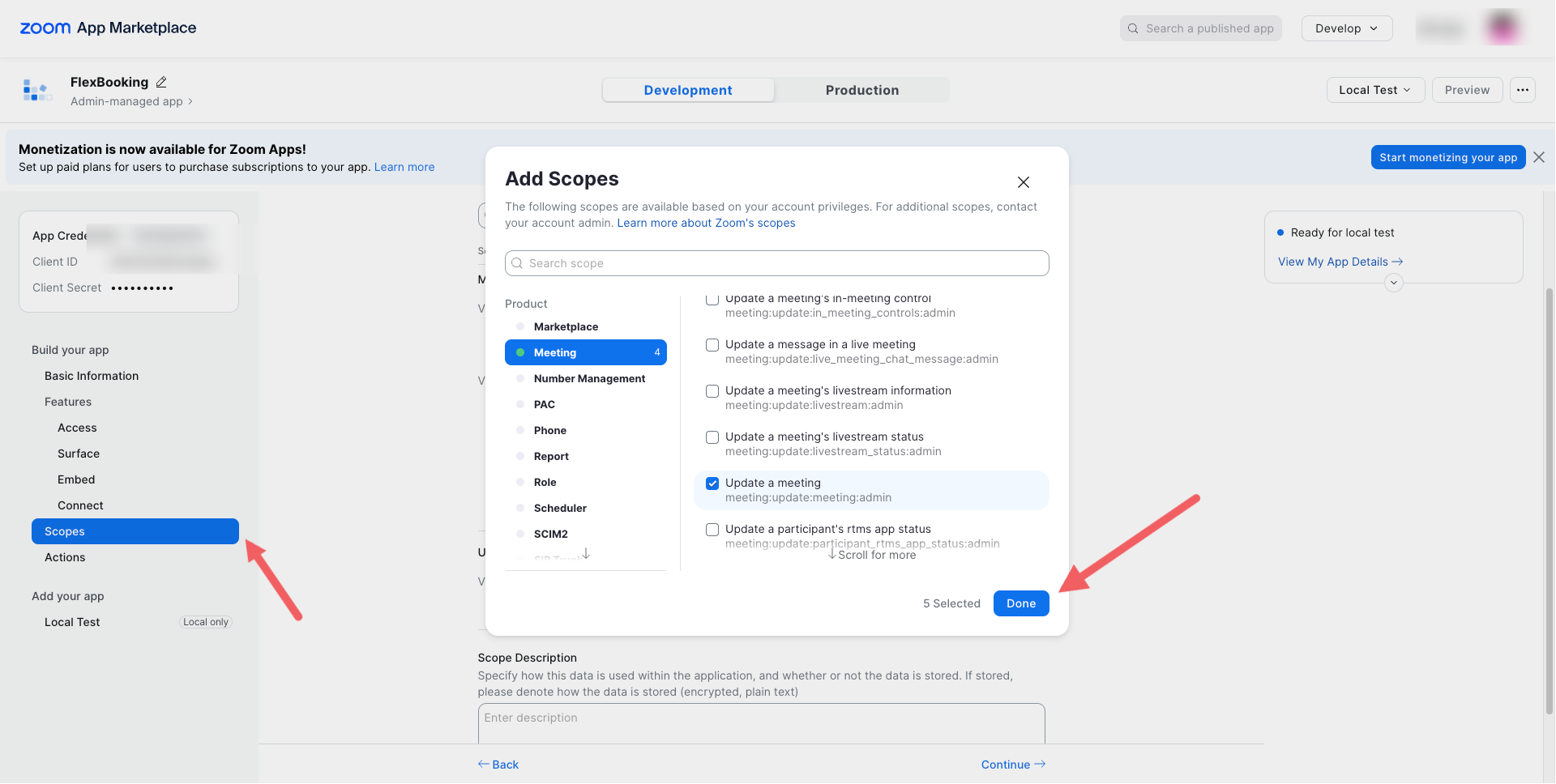Viewport: 1556px width, 784px height.
Task: Select the Report product category
Action: [x=585, y=456]
